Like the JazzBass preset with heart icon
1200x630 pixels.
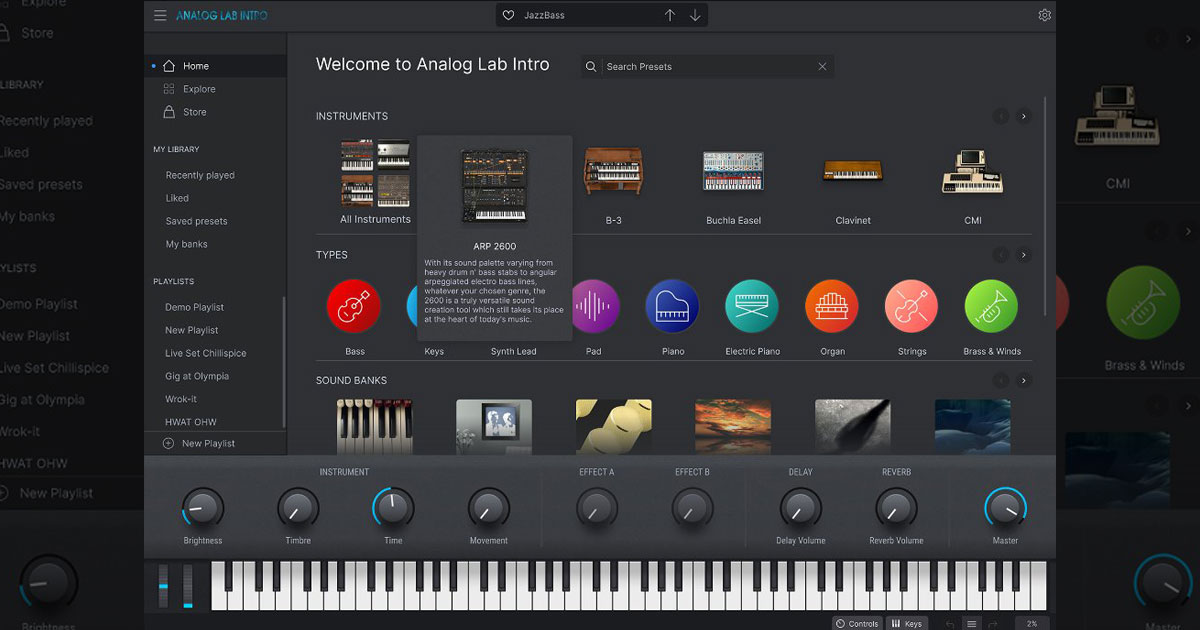[508, 15]
